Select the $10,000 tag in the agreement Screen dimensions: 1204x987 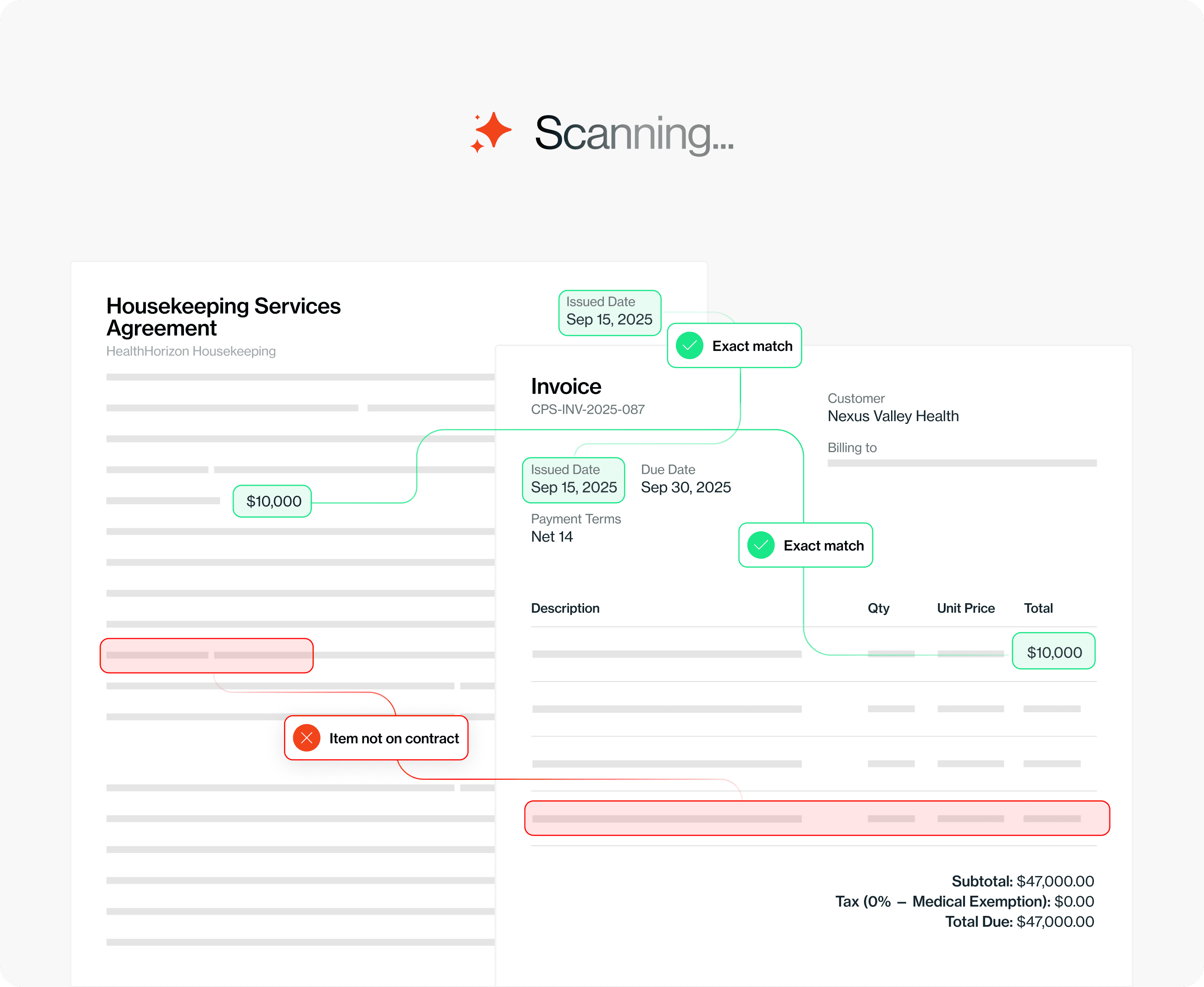pyautogui.click(x=273, y=501)
